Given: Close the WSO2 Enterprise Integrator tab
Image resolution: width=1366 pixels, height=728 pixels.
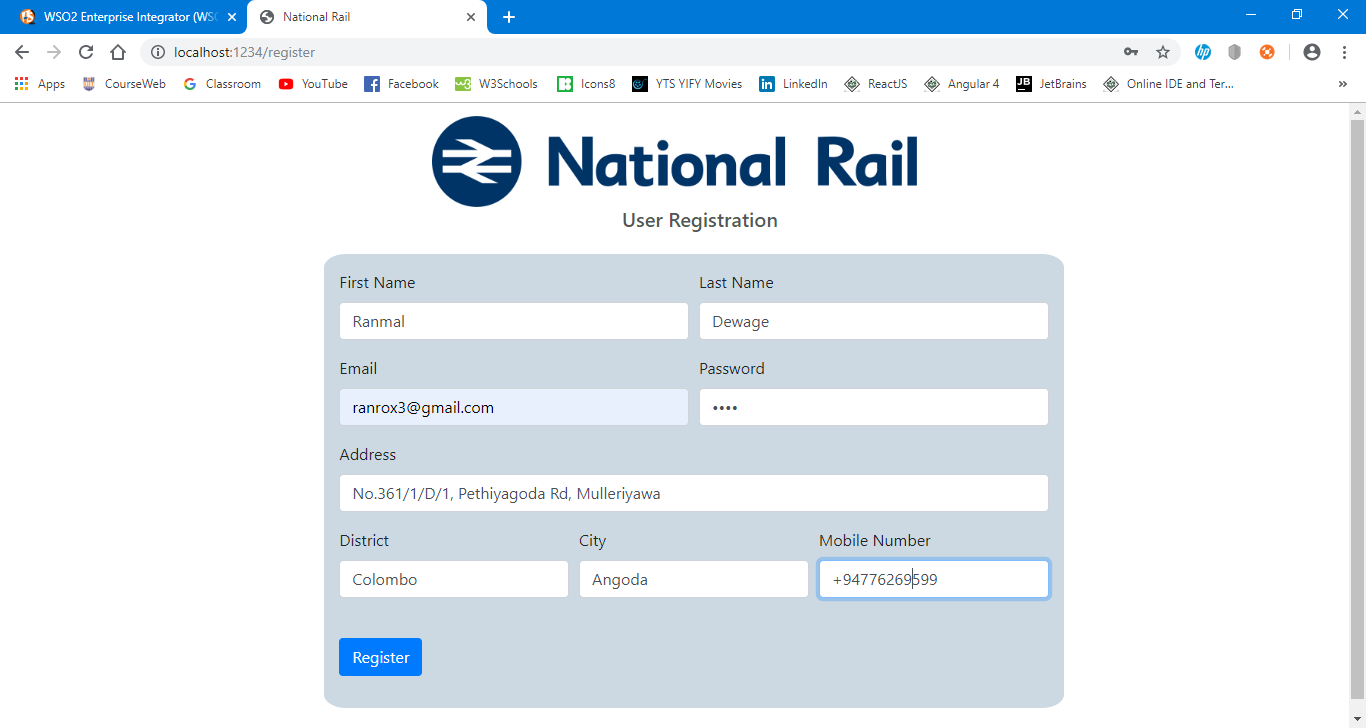Looking at the screenshot, I should pos(232,17).
